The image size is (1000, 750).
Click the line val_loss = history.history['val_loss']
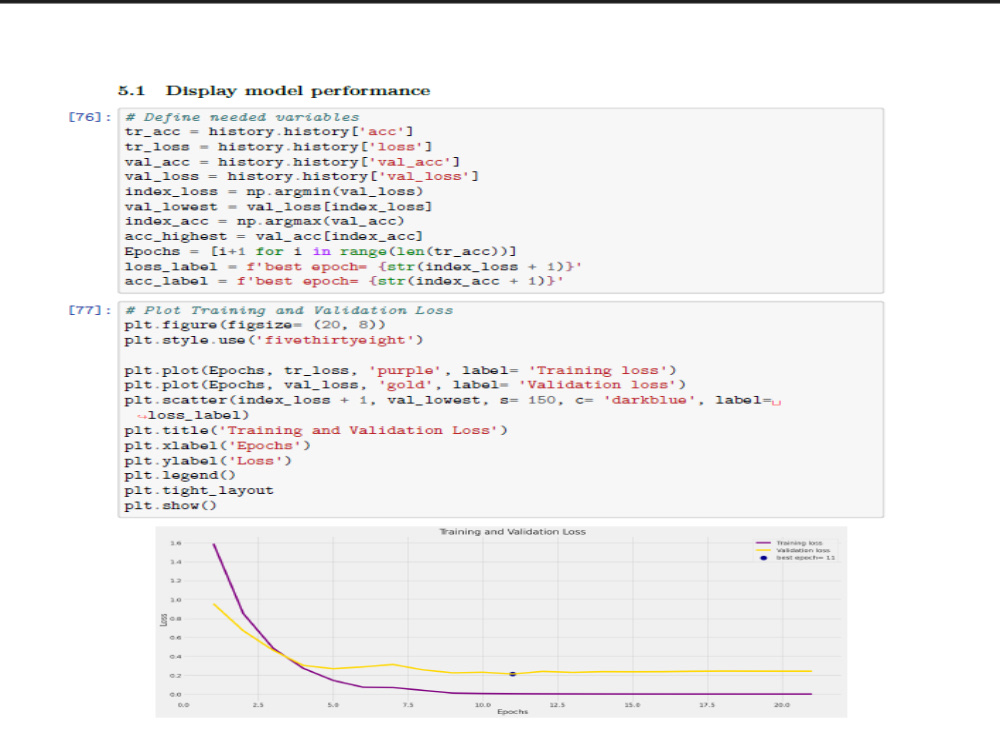point(302,176)
